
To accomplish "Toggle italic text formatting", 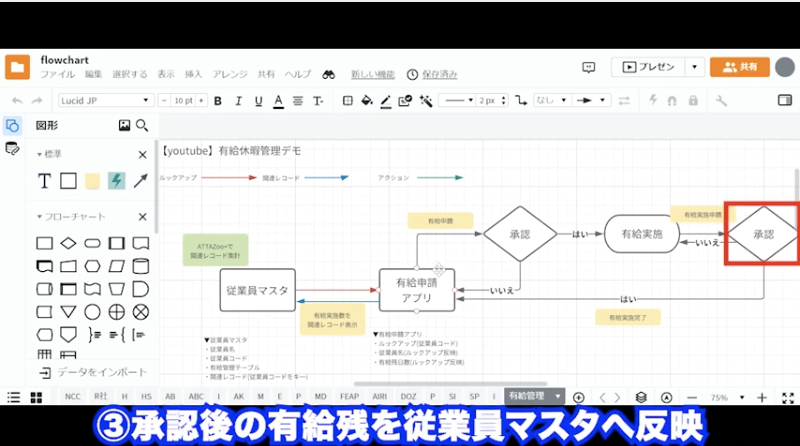I will coord(236,101).
